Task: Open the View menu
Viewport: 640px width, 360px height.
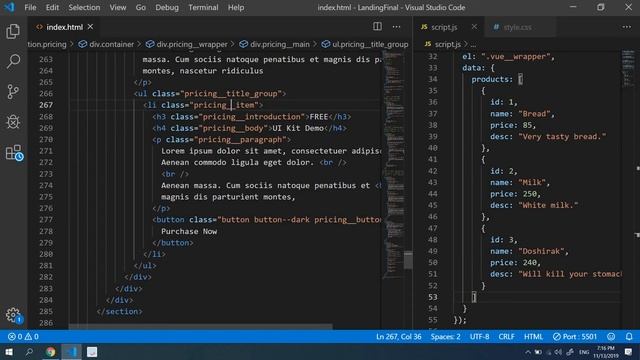Action: point(118,7)
